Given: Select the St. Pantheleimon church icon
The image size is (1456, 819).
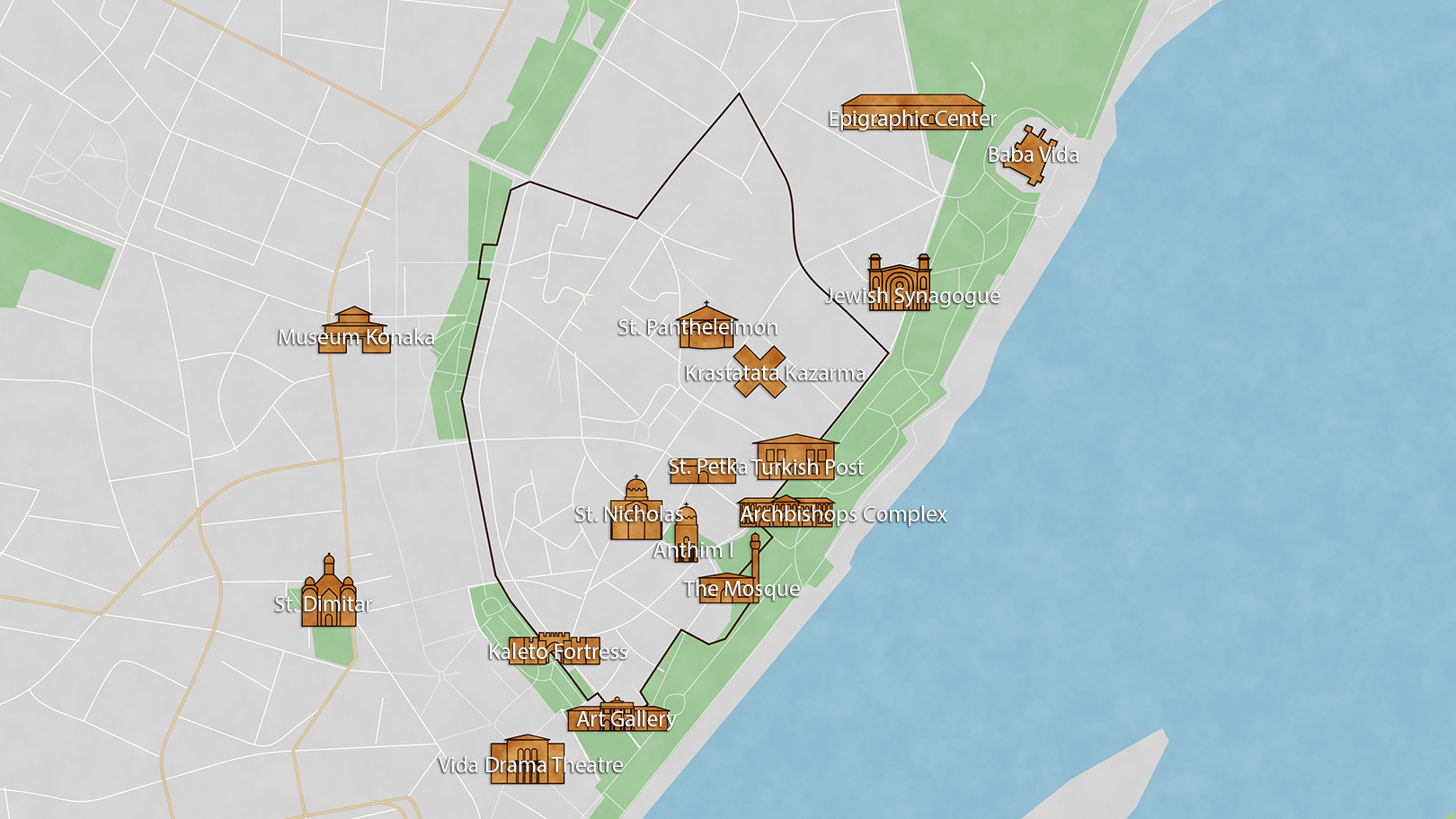Looking at the screenshot, I should tap(706, 325).
